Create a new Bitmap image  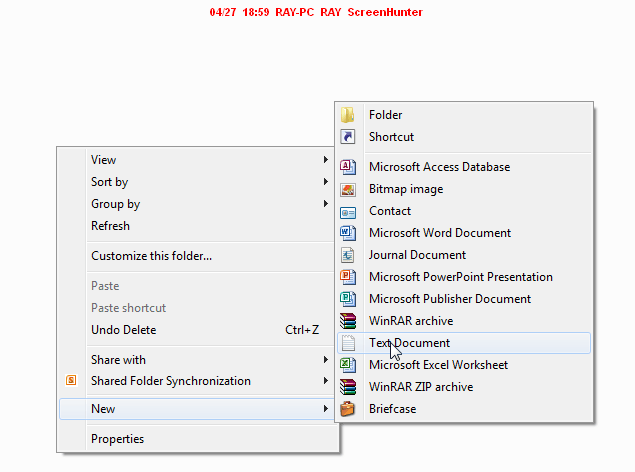464,189
